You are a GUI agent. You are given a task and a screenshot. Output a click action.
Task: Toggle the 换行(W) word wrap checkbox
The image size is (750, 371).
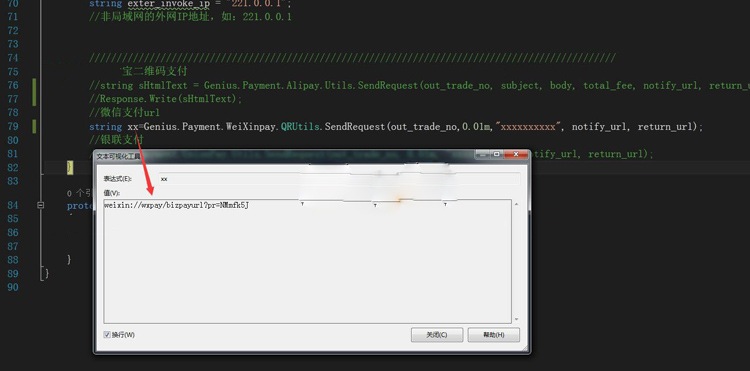[107, 335]
